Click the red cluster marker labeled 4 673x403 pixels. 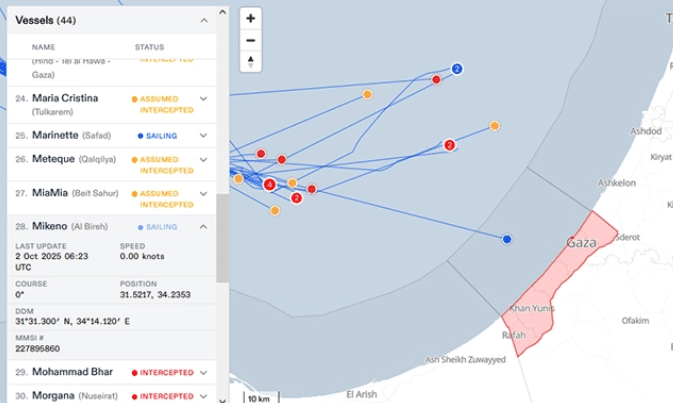click(x=270, y=184)
